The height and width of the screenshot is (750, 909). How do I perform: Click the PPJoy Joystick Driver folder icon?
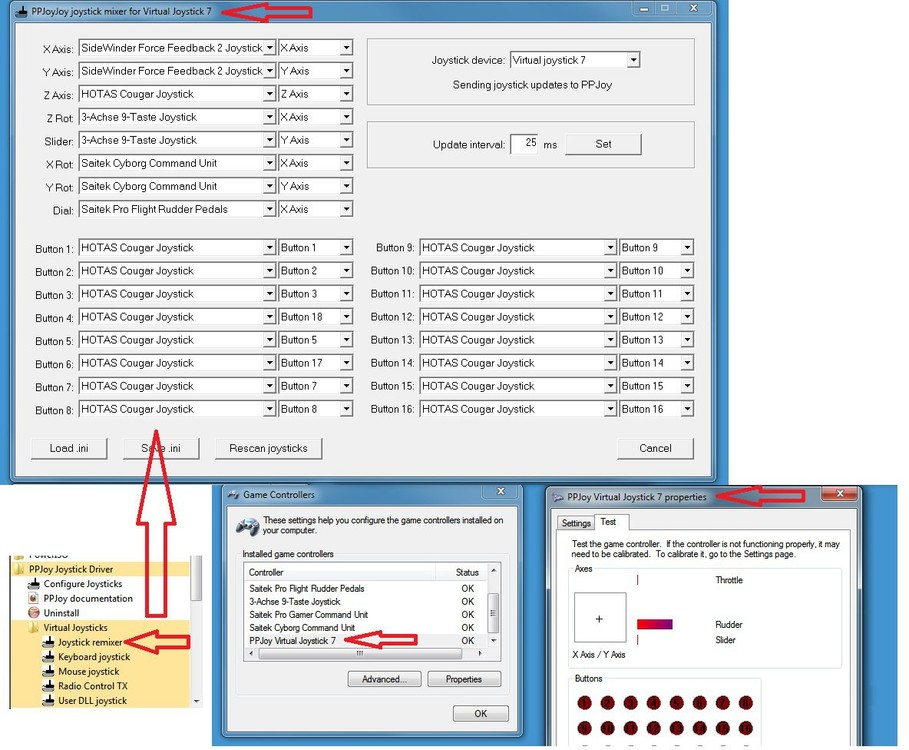19,569
